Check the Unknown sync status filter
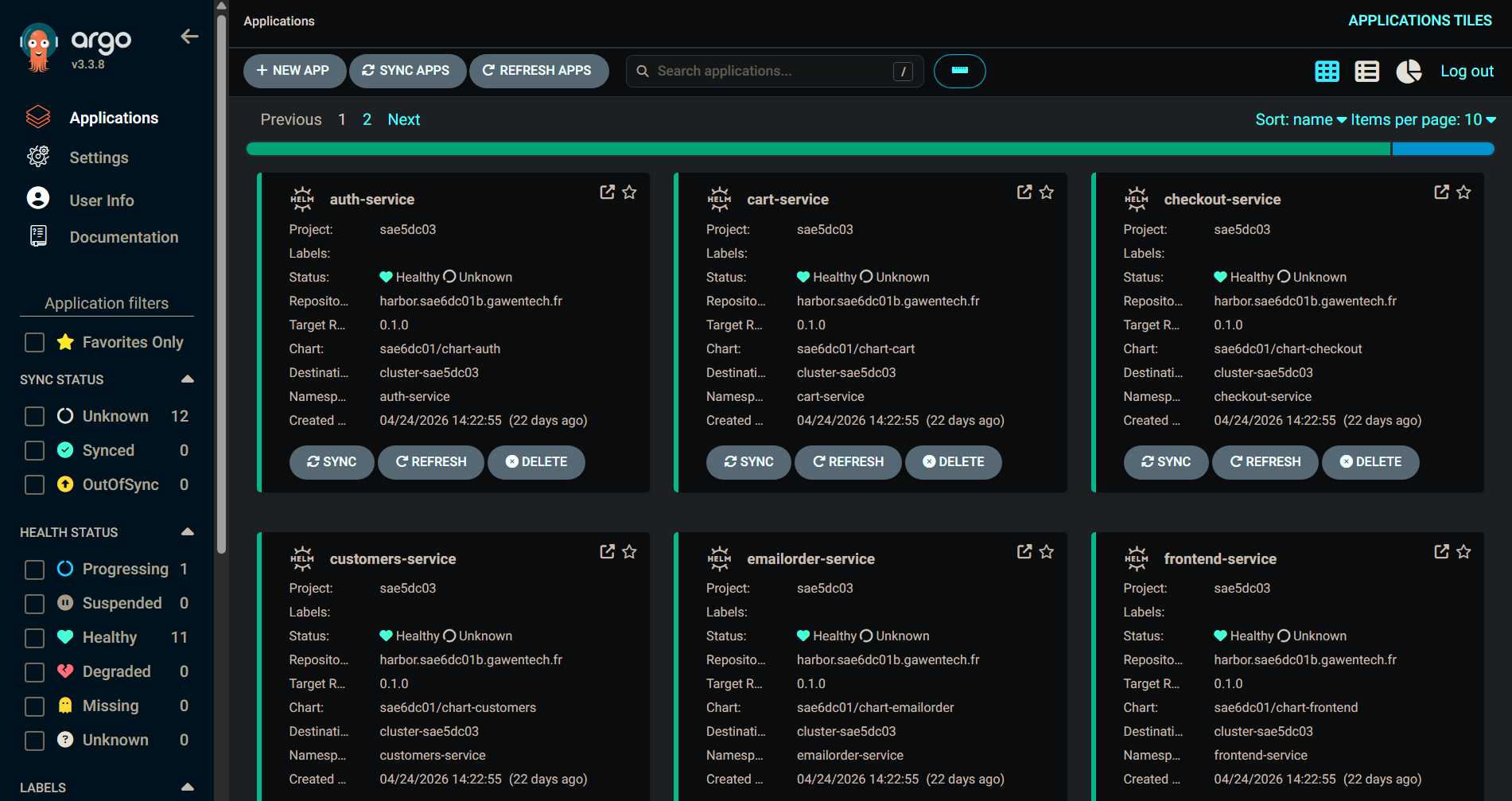Image resolution: width=1512 pixels, height=801 pixels. point(34,416)
